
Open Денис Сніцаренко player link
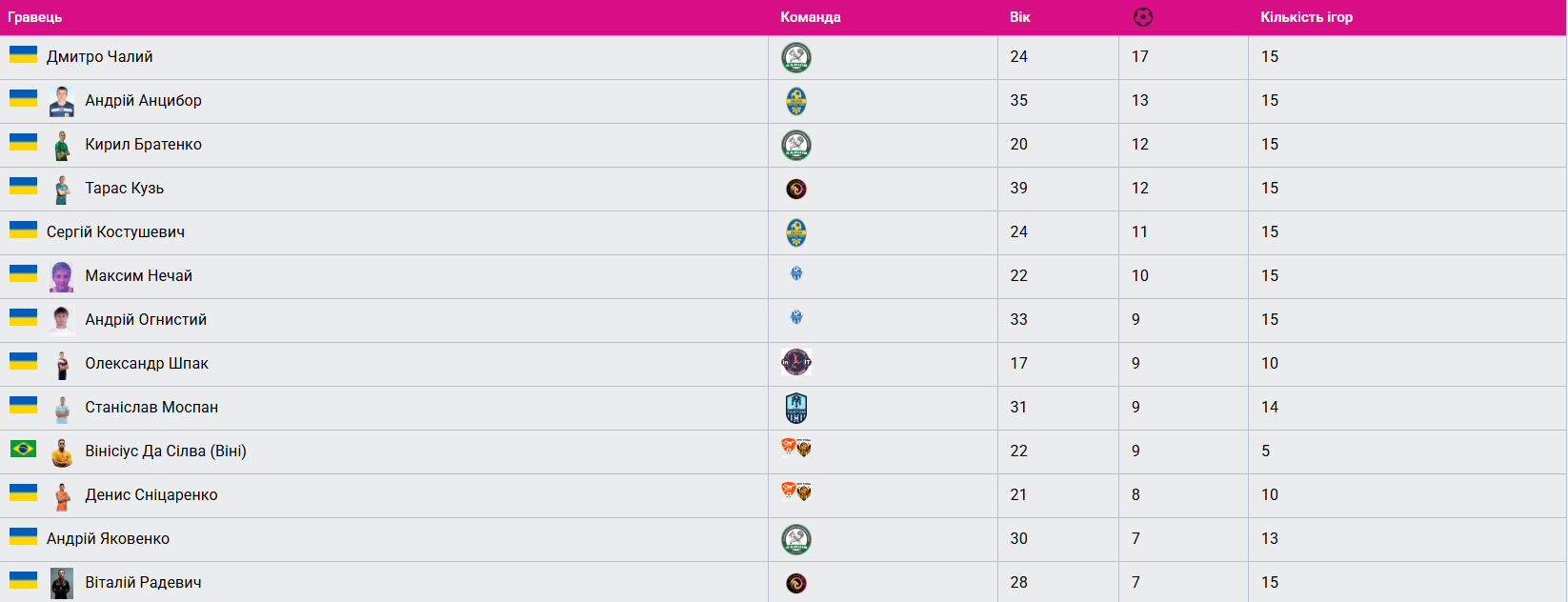click(x=151, y=495)
